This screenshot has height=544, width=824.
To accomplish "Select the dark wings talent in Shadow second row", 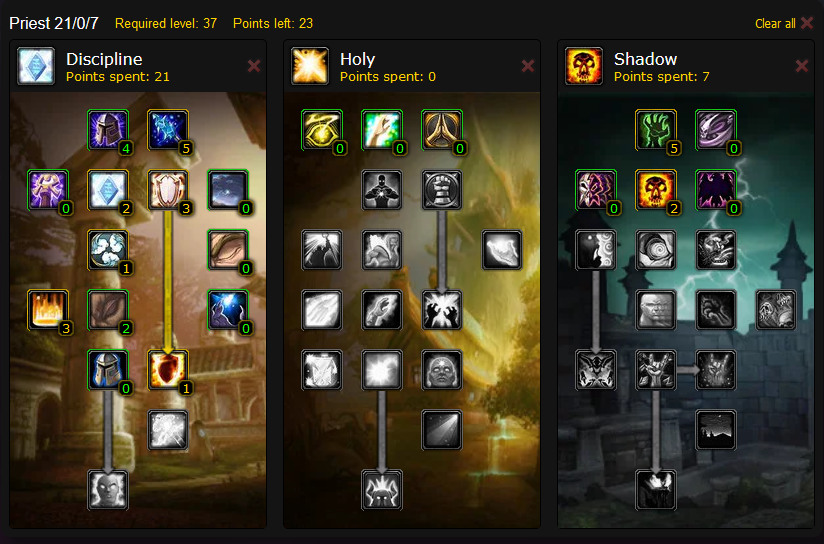I will pyautogui.click(x=715, y=189).
